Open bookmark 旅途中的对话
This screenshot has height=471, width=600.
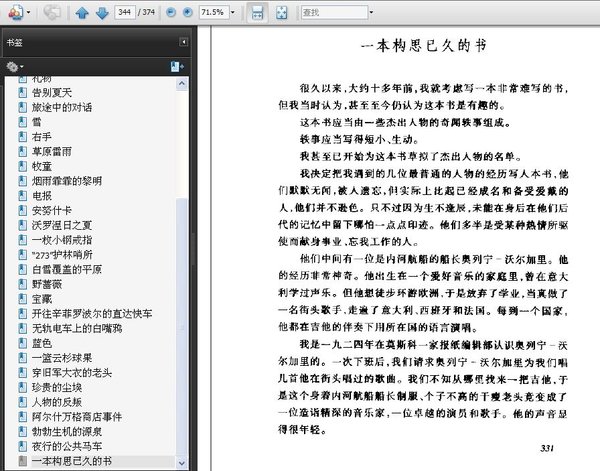click(x=62, y=108)
